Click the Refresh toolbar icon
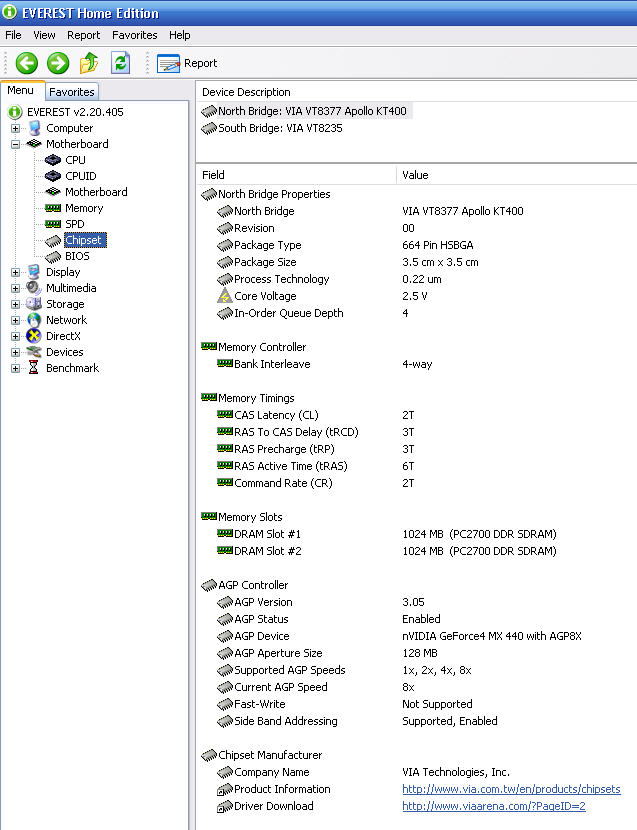 coord(120,62)
